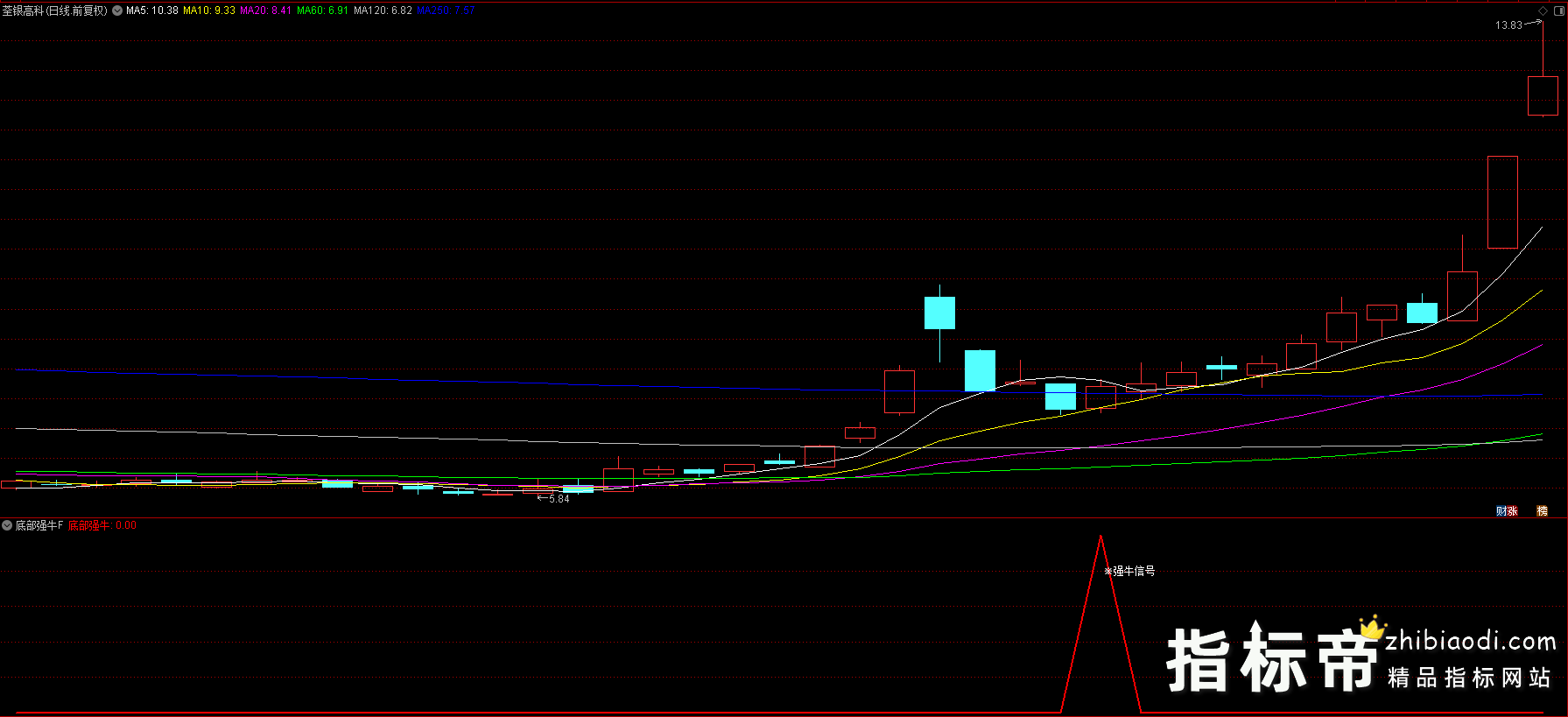Click the 强牛信号 signal label

point(1134,571)
